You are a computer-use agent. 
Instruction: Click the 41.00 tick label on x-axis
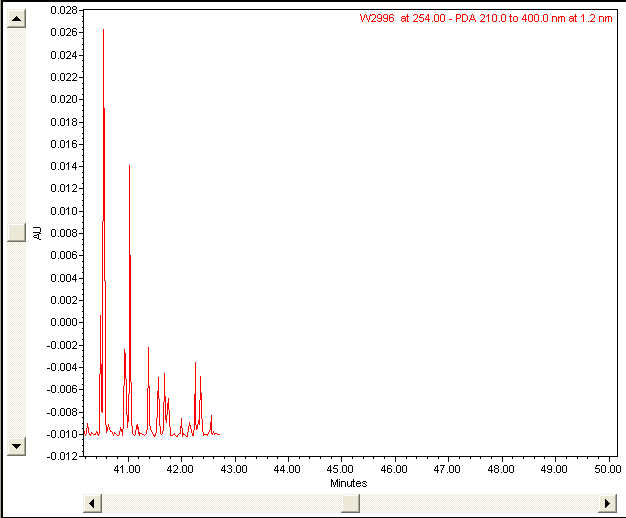point(127,469)
